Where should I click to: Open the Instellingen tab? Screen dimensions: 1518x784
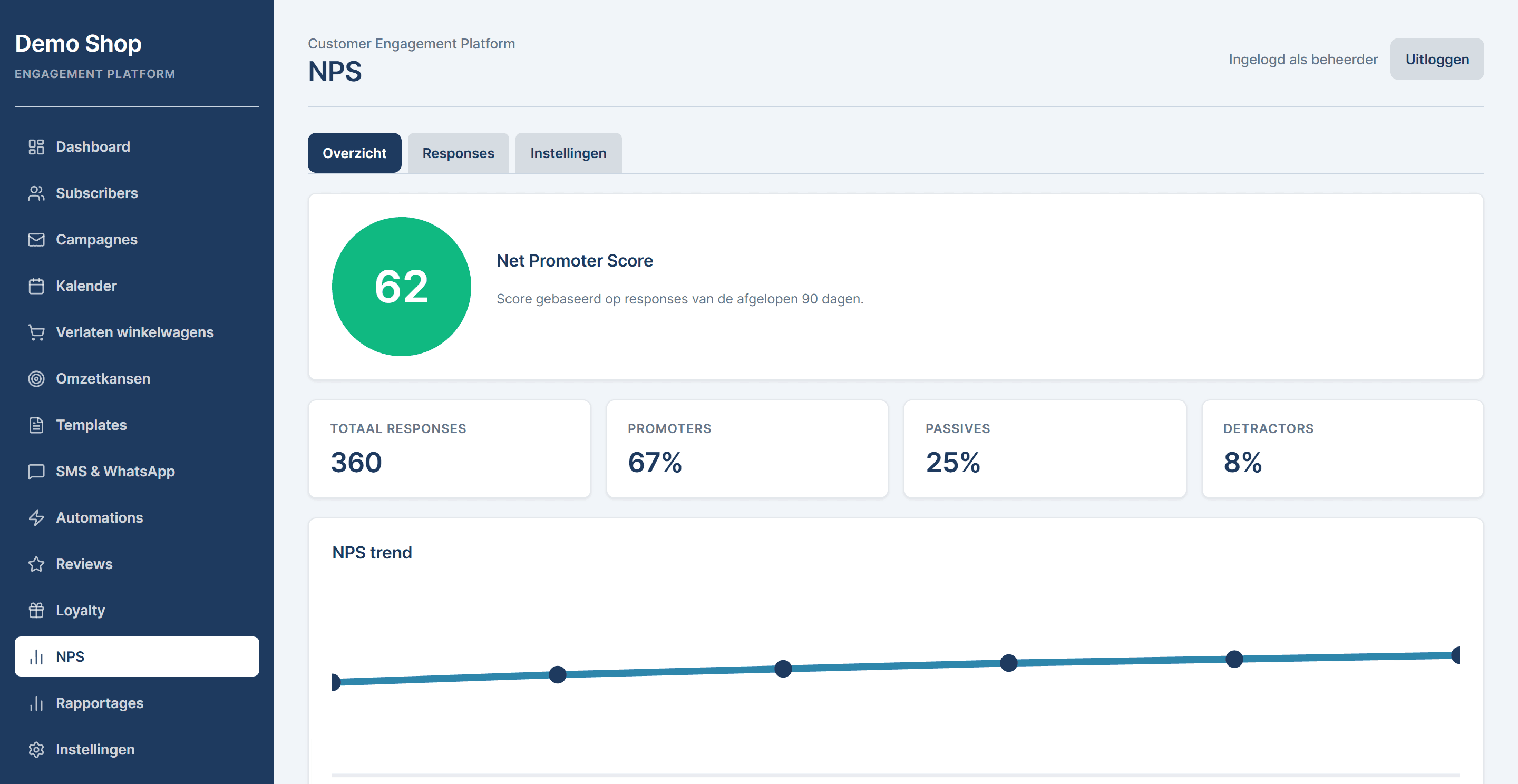click(568, 153)
